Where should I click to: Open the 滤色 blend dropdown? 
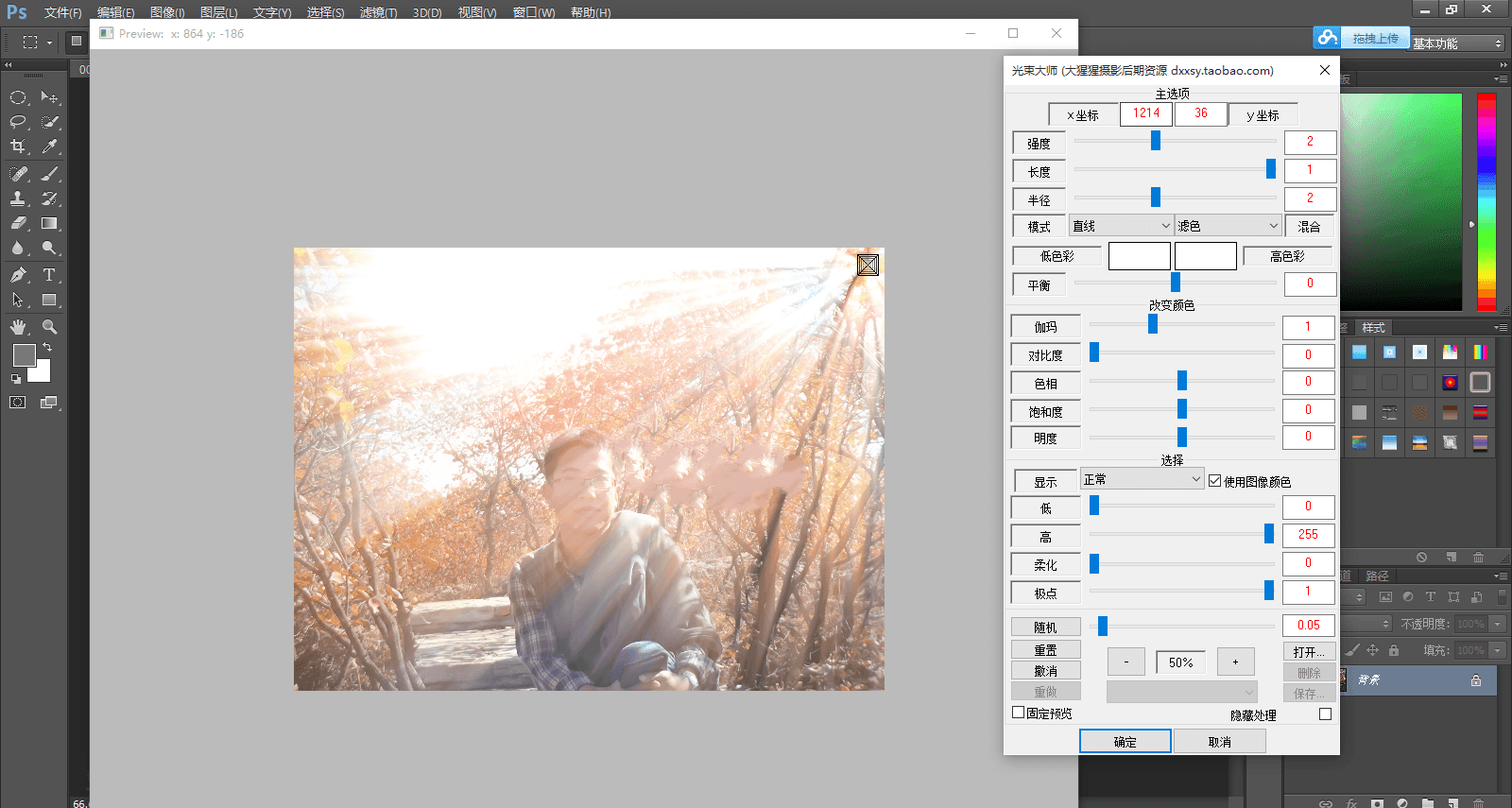[x=1228, y=226]
